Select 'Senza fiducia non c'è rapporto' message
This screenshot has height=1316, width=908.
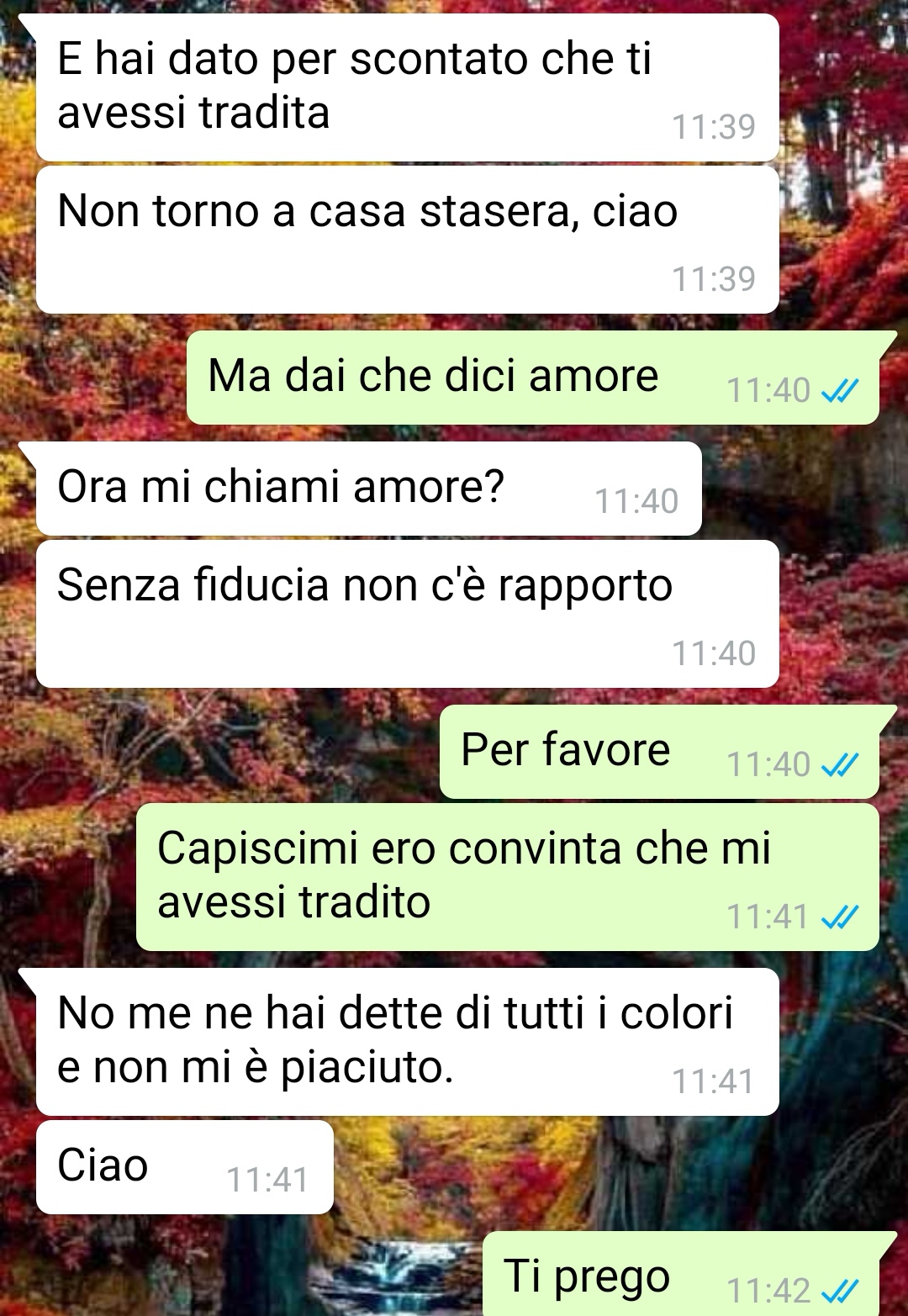(x=408, y=614)
